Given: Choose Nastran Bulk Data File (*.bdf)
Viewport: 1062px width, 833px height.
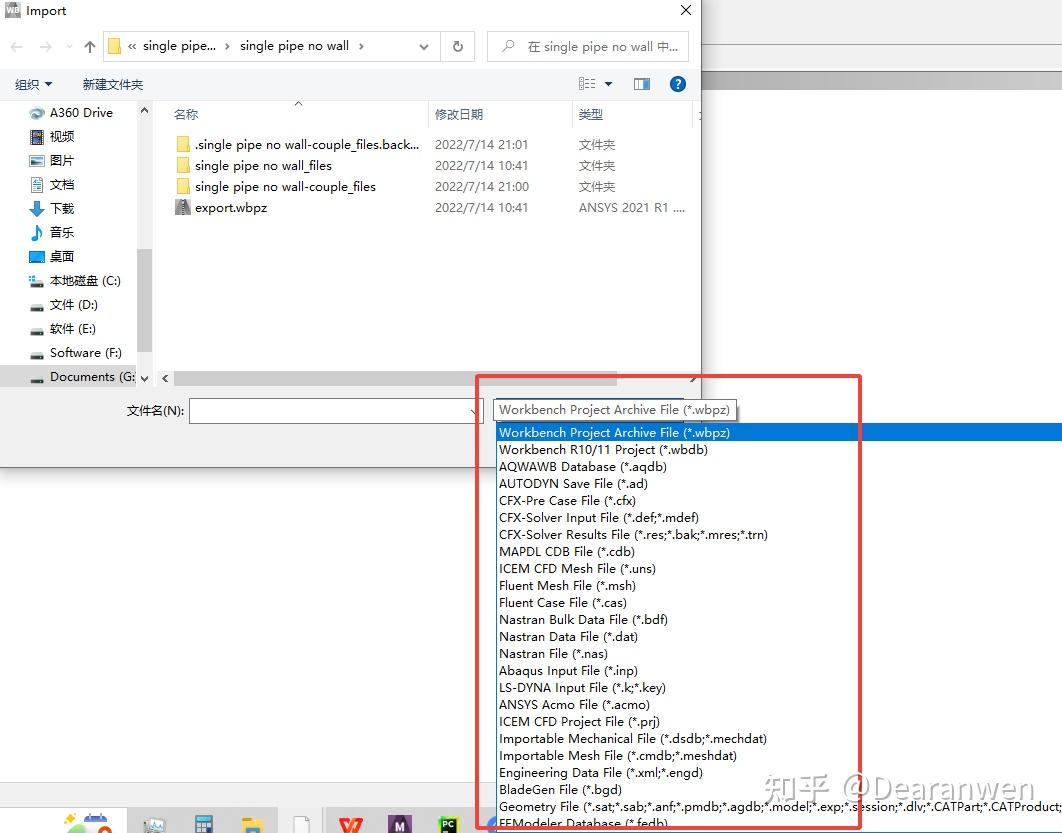Looking at the screenshot, I should pos(584,619).
